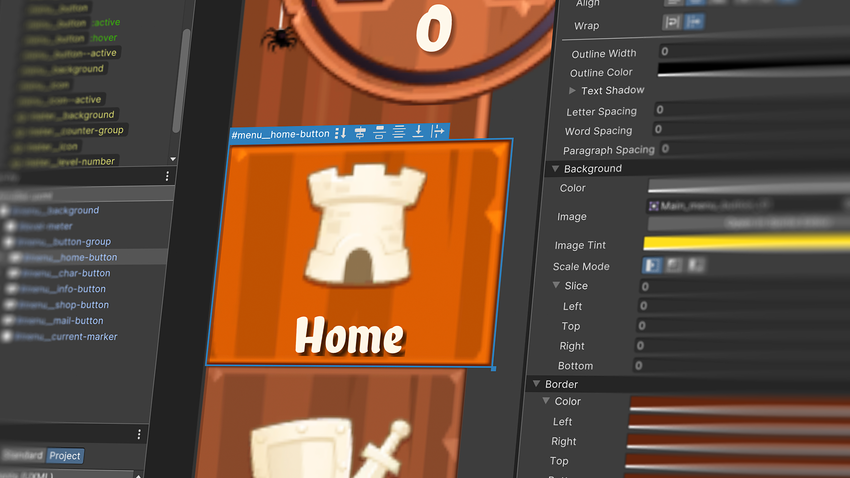Click the element icon beside #menu__shop-button in hierarchy
850x478 pixels.
tap(9, 305)
